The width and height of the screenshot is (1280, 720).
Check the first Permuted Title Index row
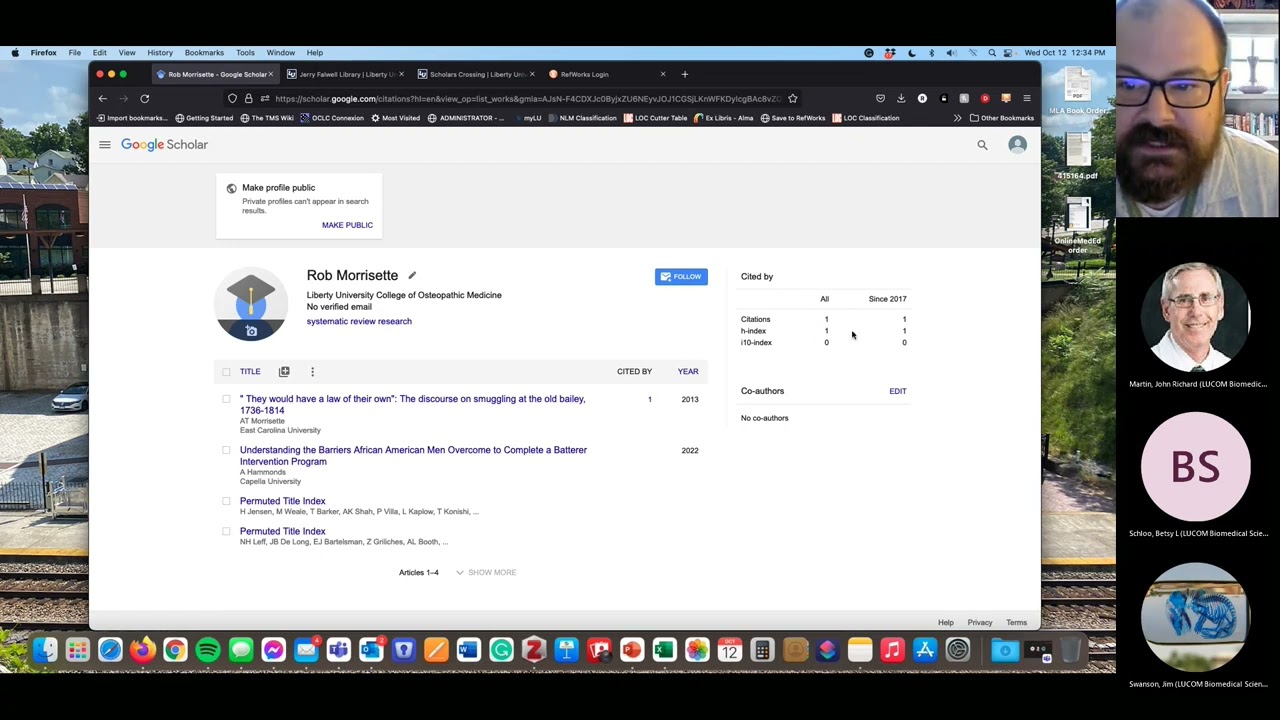click(x=226, y=501)
